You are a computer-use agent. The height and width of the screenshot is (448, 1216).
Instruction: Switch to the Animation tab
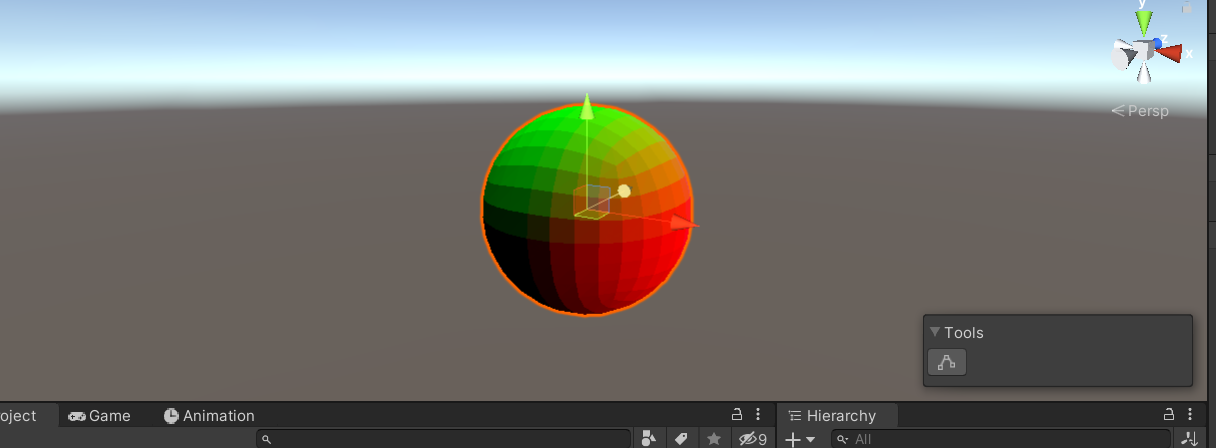(209, 416)
